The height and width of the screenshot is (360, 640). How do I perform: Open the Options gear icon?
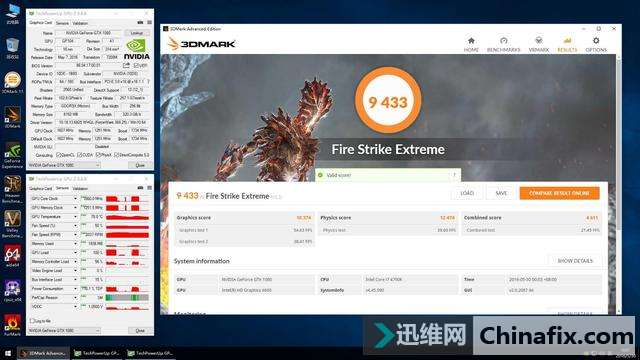pos(596,44)
